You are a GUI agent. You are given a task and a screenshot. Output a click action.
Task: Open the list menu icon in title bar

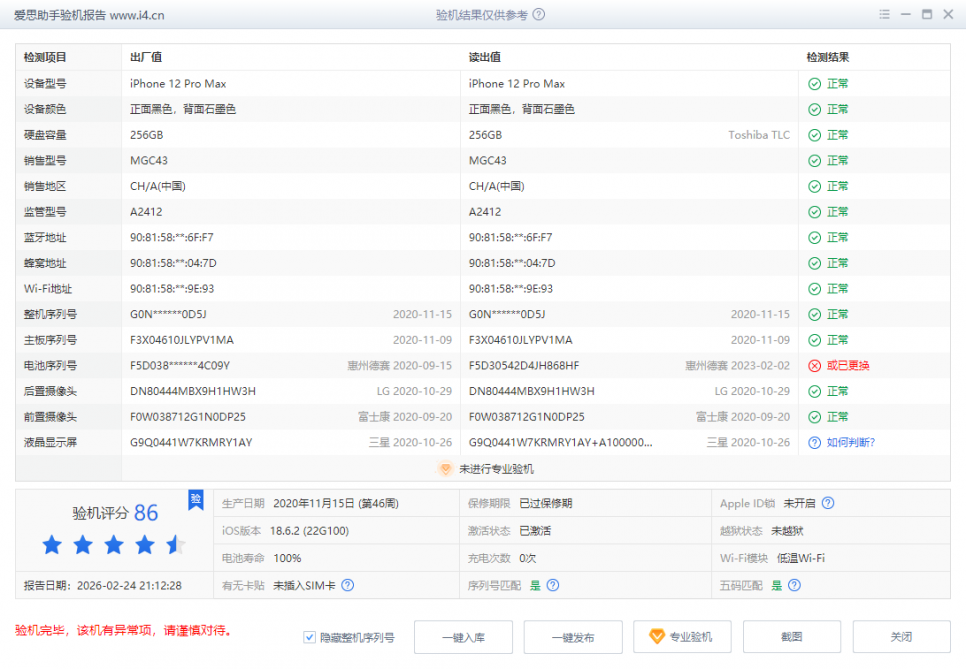click(x=884, y=15)
